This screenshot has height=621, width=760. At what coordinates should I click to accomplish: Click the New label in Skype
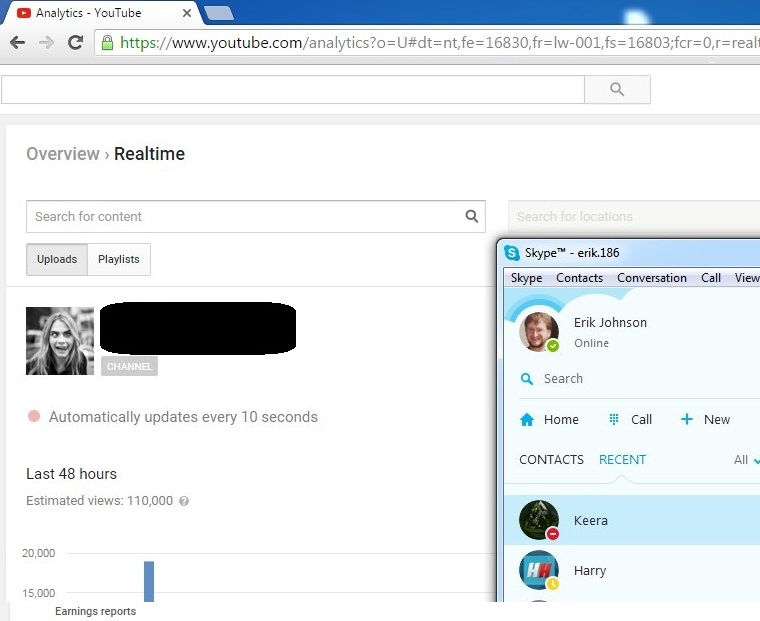pyautogui.click(x=717, y=419)
